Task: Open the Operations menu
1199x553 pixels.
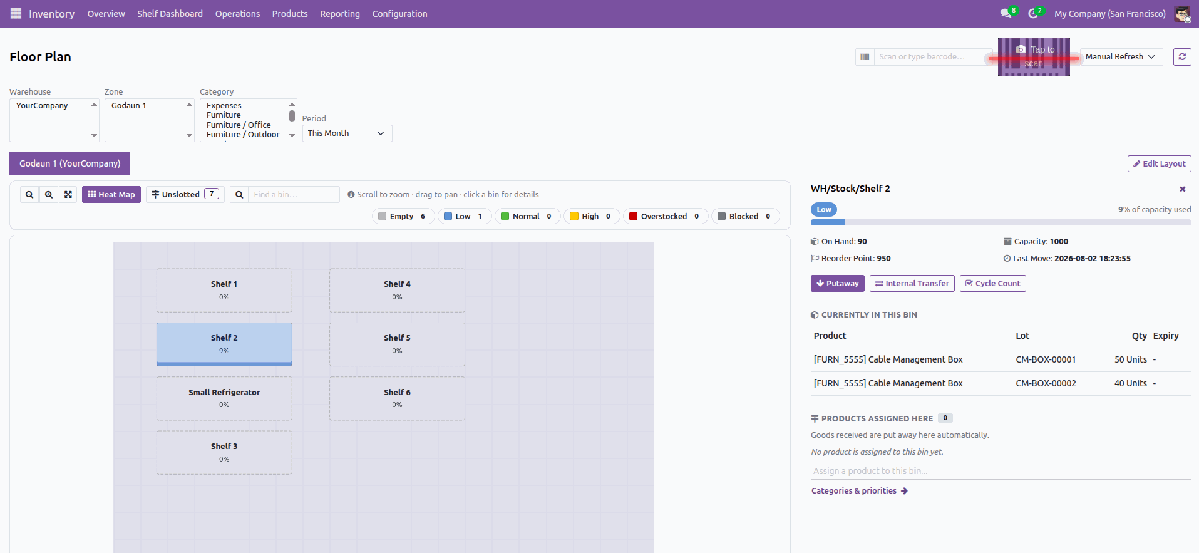Action: coord(237,14)
